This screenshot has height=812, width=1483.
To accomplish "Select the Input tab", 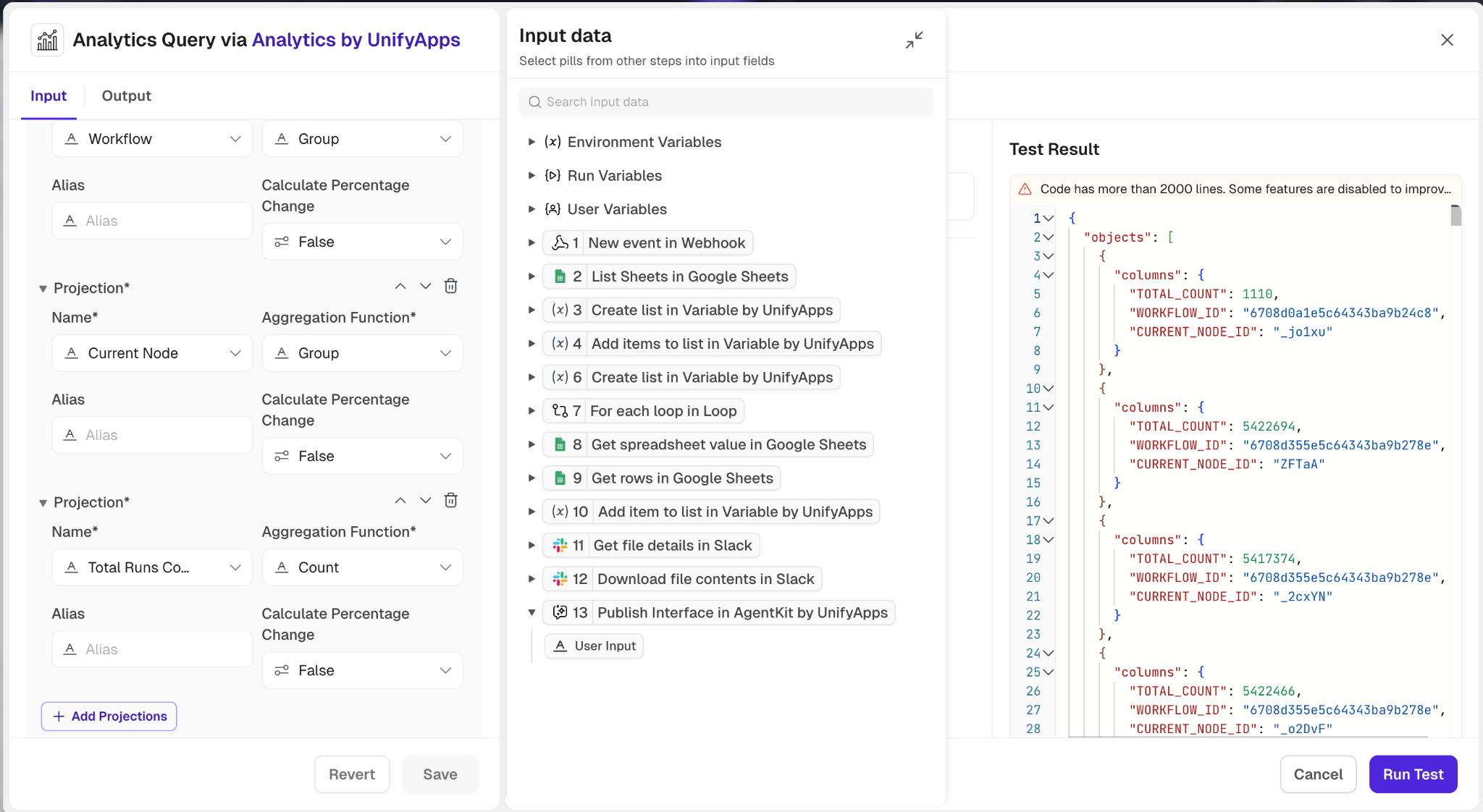I will (x=49, y=96).
